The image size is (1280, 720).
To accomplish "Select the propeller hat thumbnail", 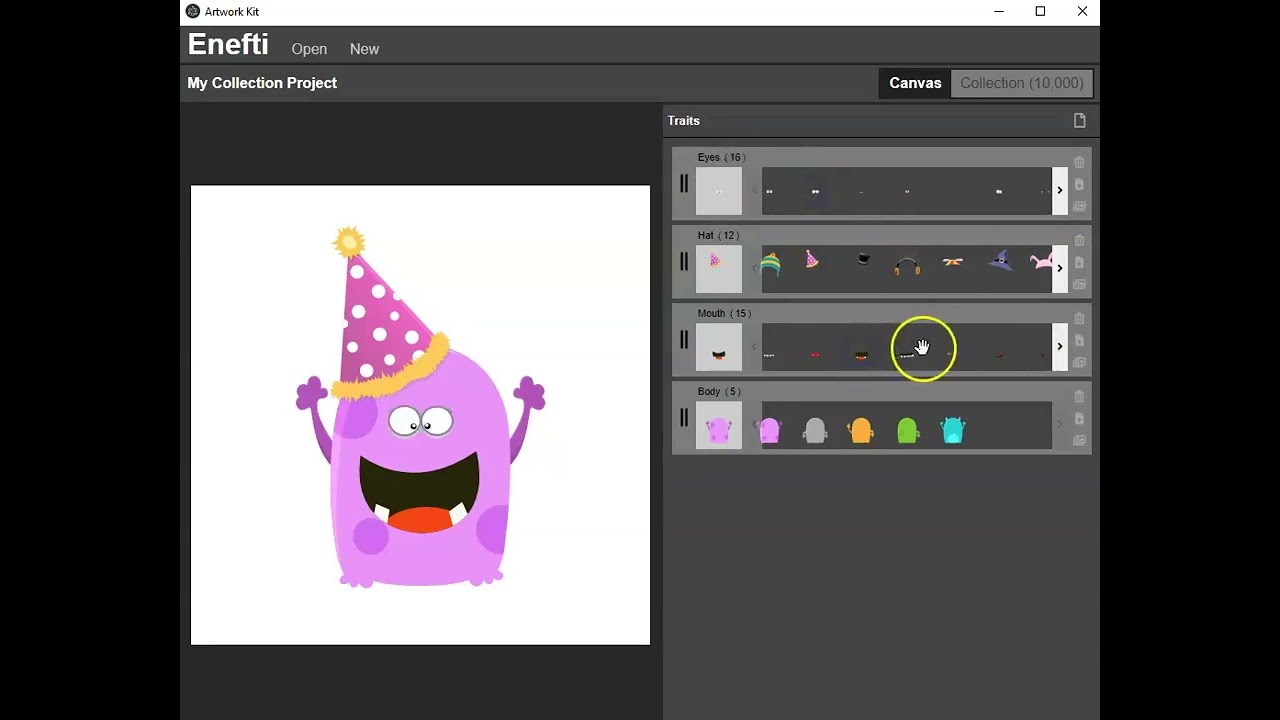I will point(952,262).
